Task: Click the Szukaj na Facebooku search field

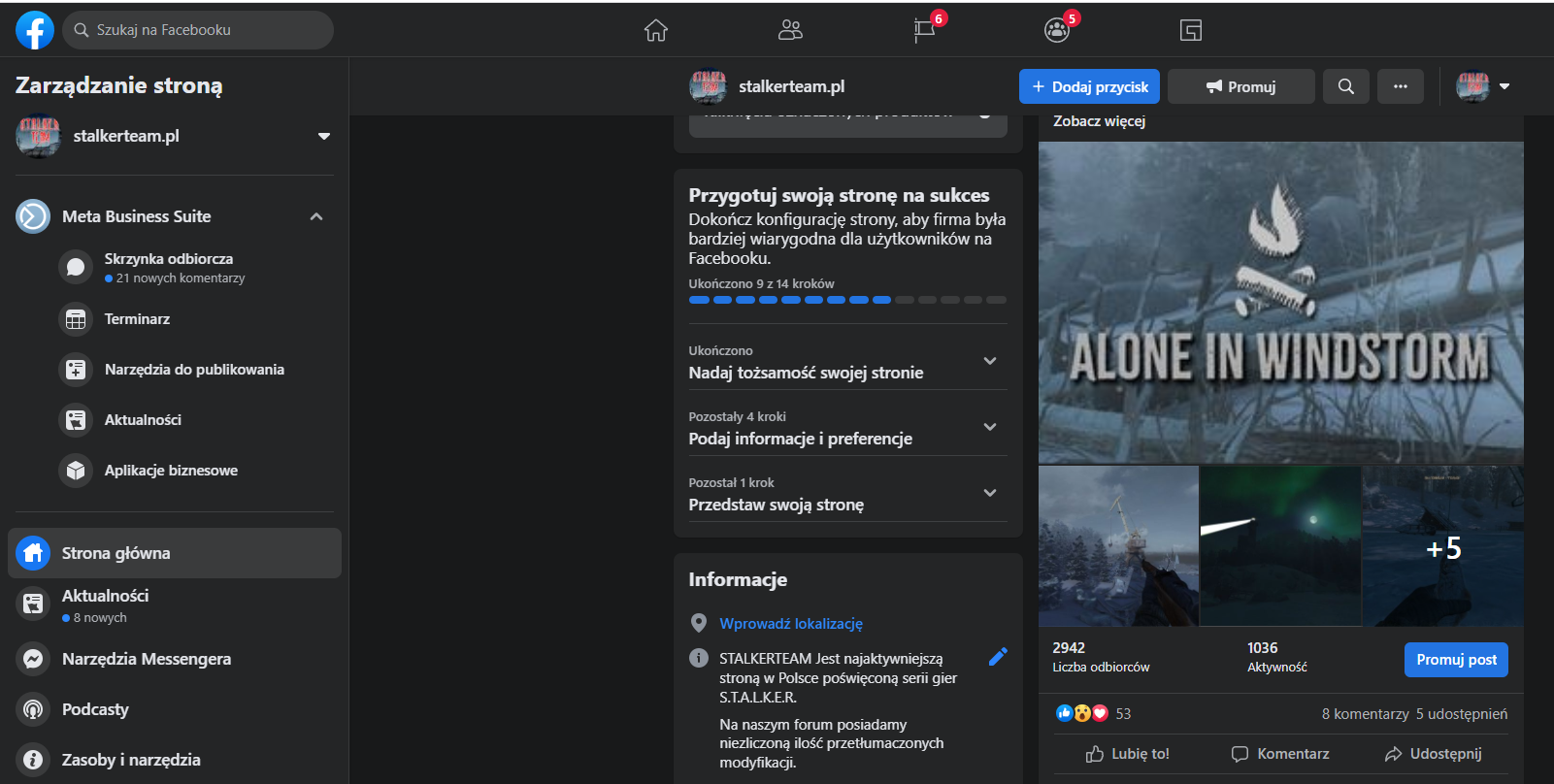Action: tap(198, 30)
